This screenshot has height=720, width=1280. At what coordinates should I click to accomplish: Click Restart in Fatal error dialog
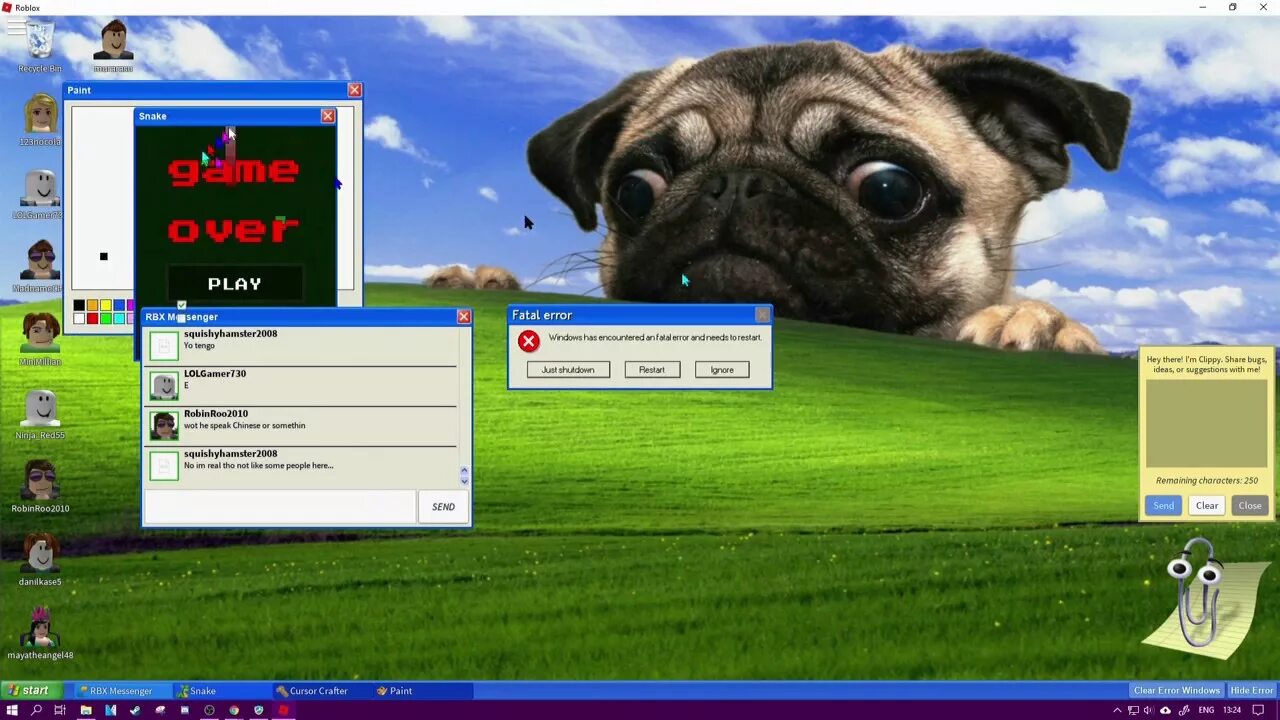coord(652,370)
